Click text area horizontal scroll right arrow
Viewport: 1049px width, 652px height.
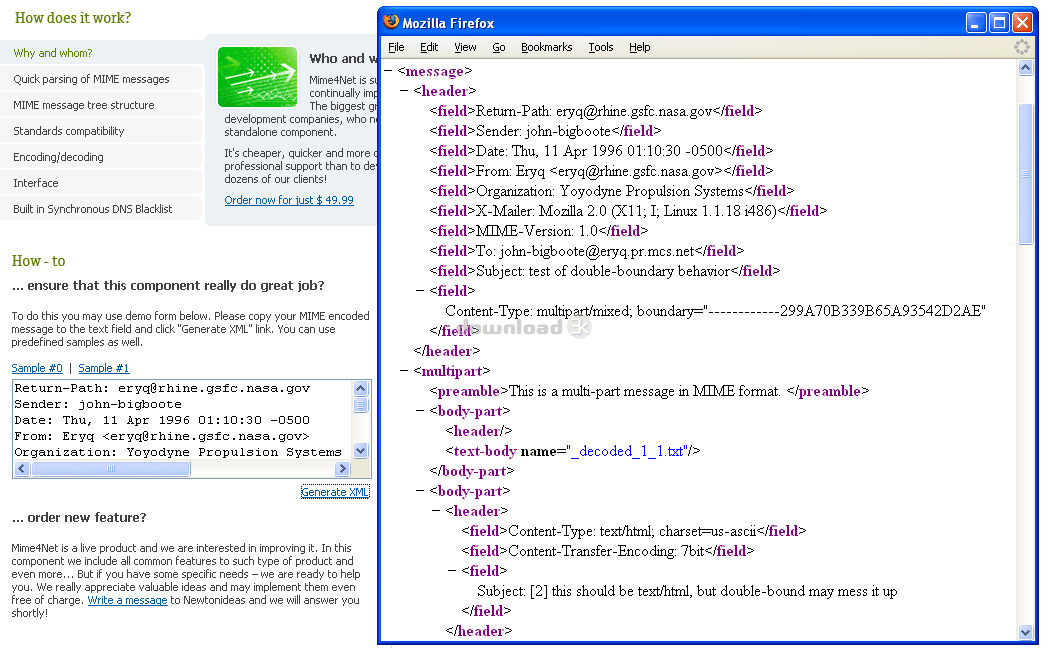coord(343,469)
